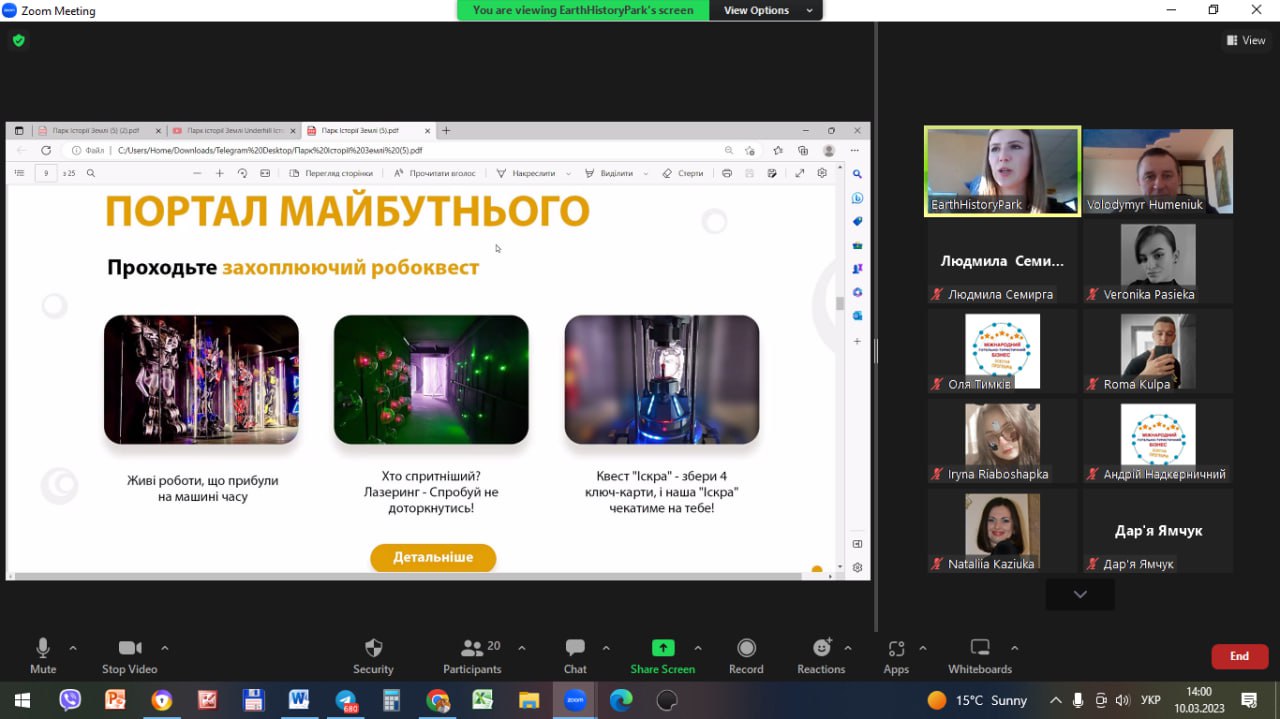Stop the video camera
Image resolution: width=1280 pixels, height=719 pixels.
pos(130,648)
